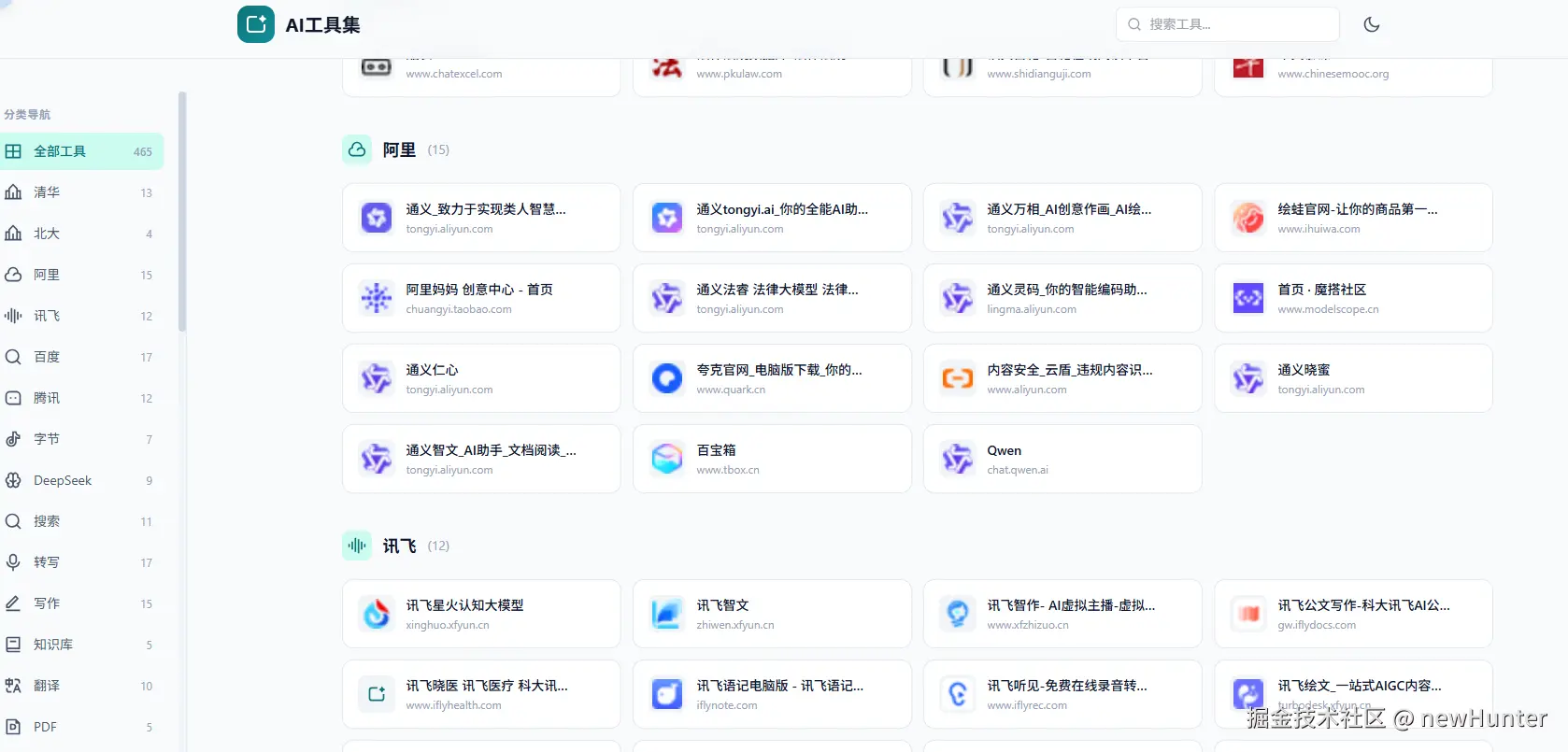The width and height of the screenshot is (1568, 752).
Task: Click the 腾讯 category icon
Action: (13, 398)
